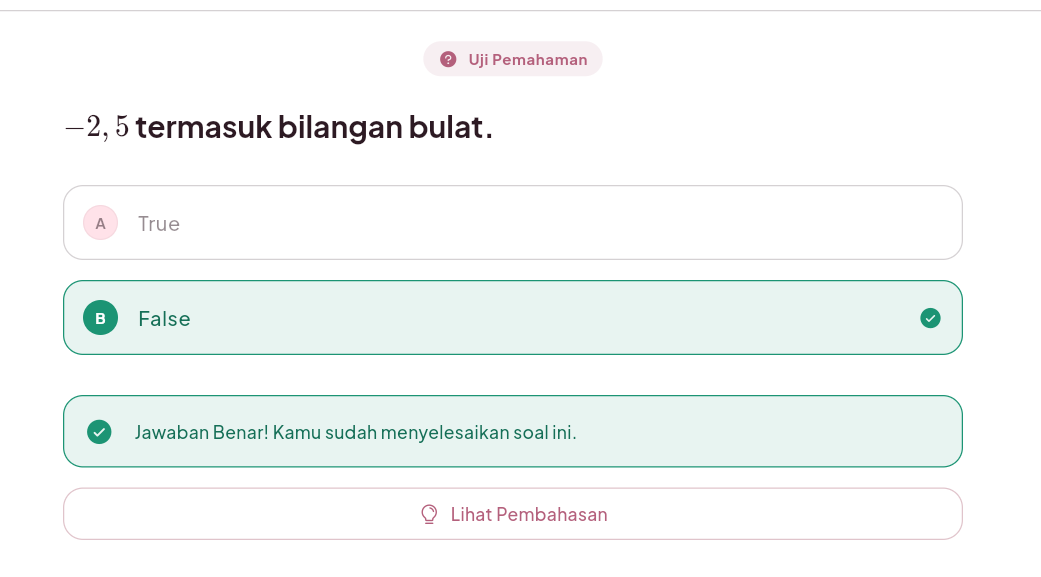Click the green checkmark icon on option False
The width and height of the screenshot is (1041, 577).
930,318
